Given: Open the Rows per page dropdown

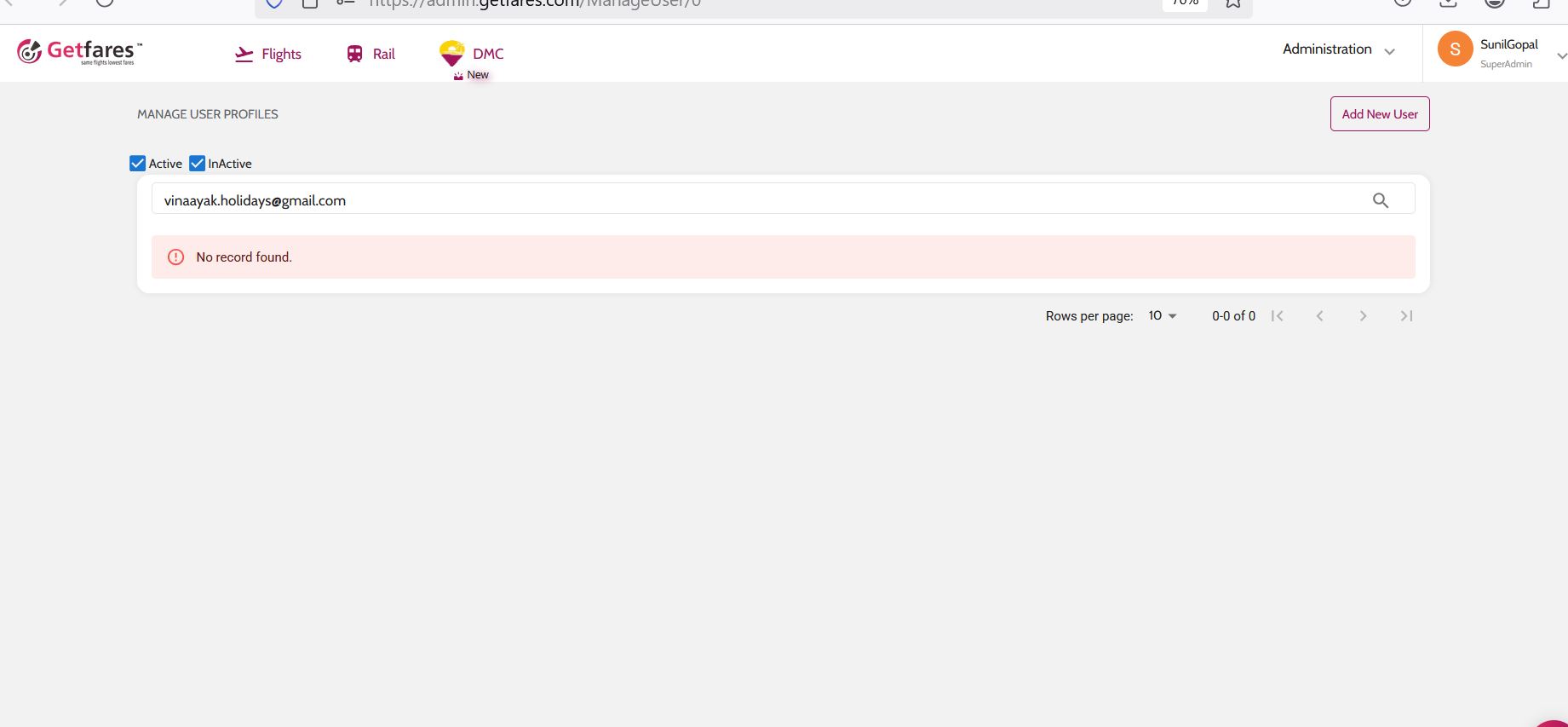Looking at the screenshot, I should click(1162, 316).
